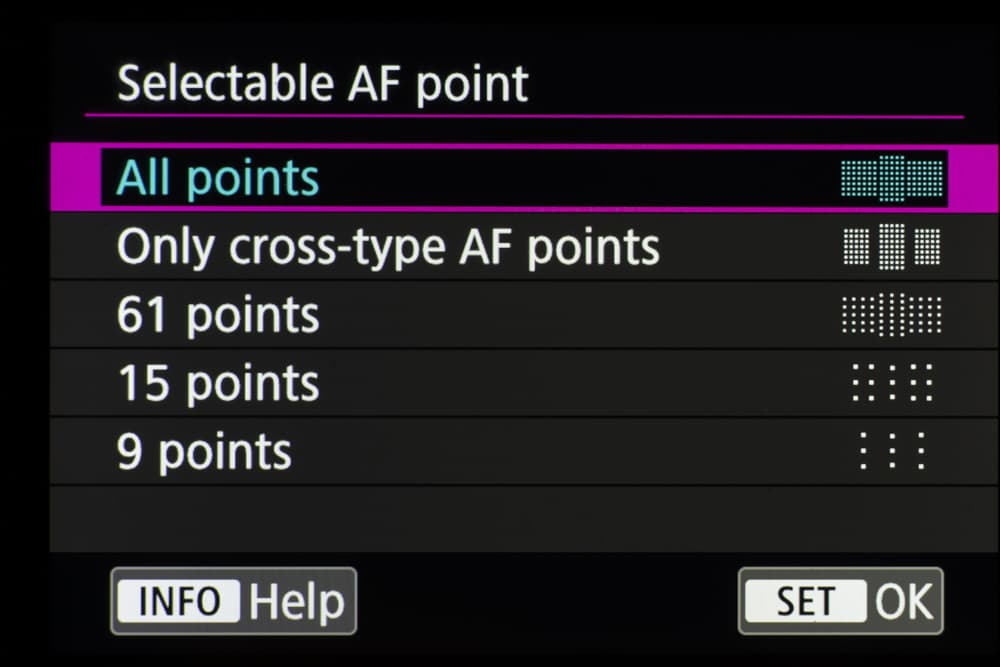
Task: Click the cross-type AF points pattern icon
Action: click(x=892, y=247)
